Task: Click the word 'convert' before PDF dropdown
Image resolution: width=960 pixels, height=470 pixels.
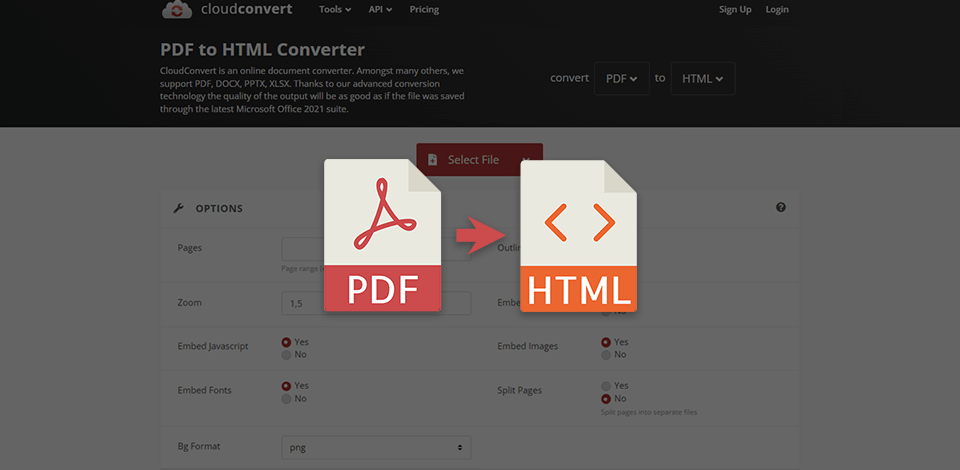Action: pos(569,78)
